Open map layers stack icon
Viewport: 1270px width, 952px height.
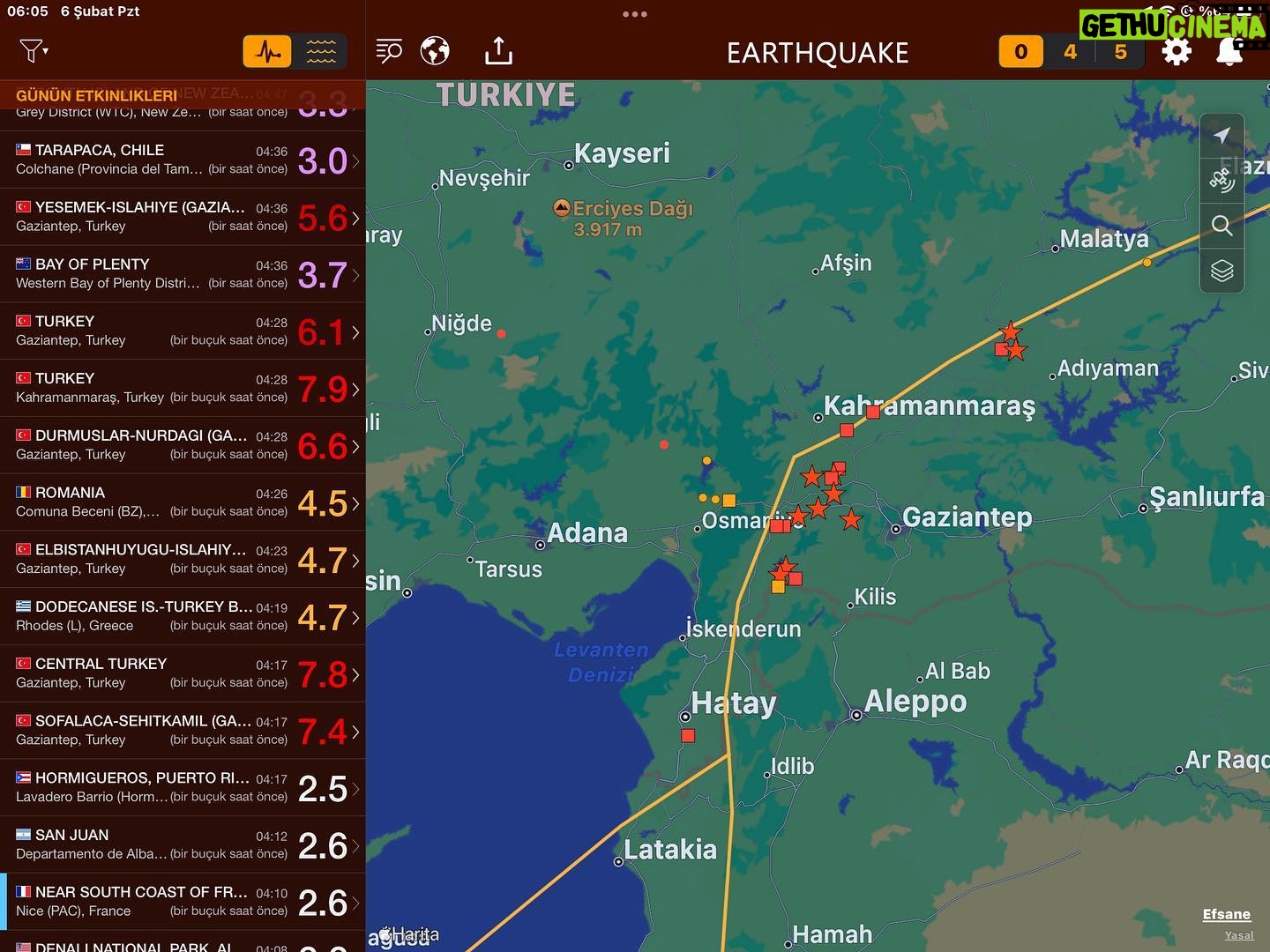pos(1221,271)
